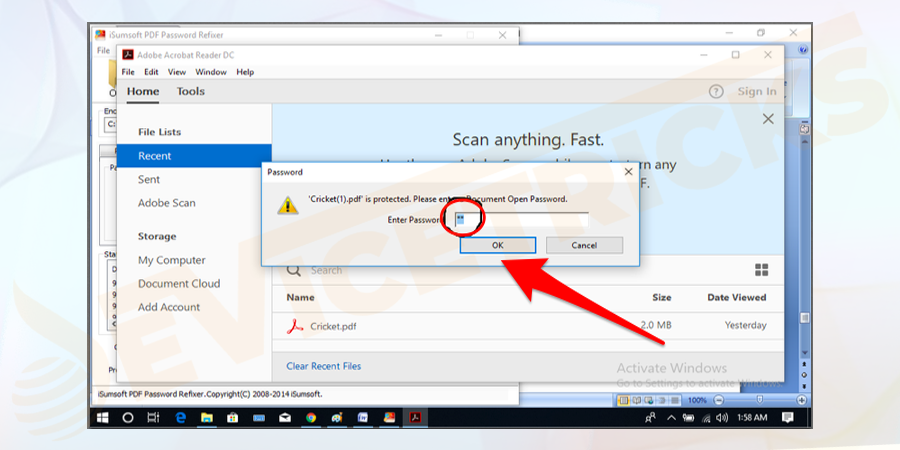Open the Windows Start menu

click(x=102, y=418)
